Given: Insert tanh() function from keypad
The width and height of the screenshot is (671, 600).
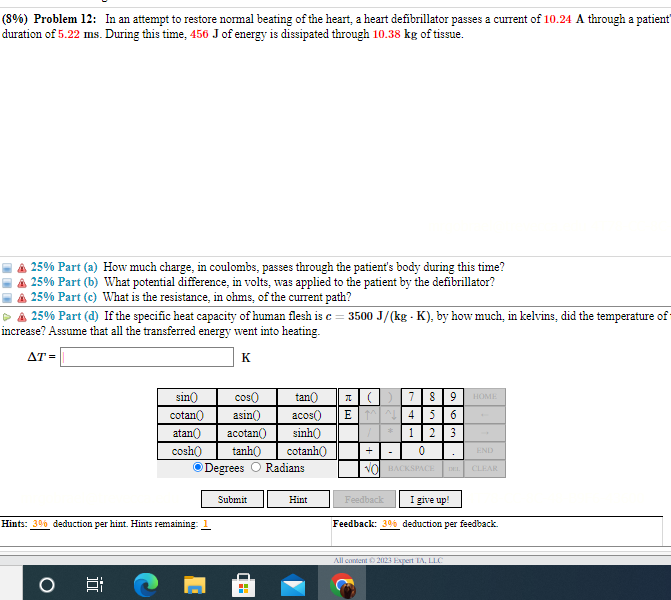Looking at the screenshot, I should click(246, 451).
